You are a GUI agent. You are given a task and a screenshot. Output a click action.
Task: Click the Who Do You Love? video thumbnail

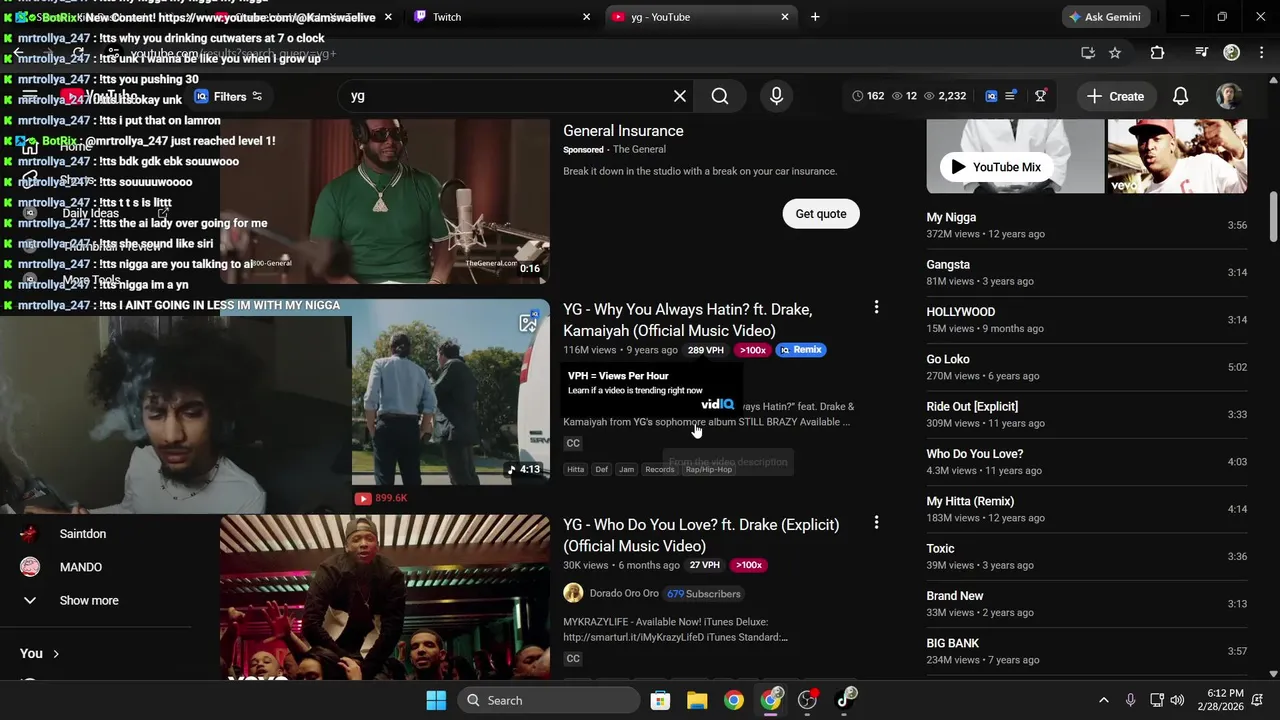385,597
